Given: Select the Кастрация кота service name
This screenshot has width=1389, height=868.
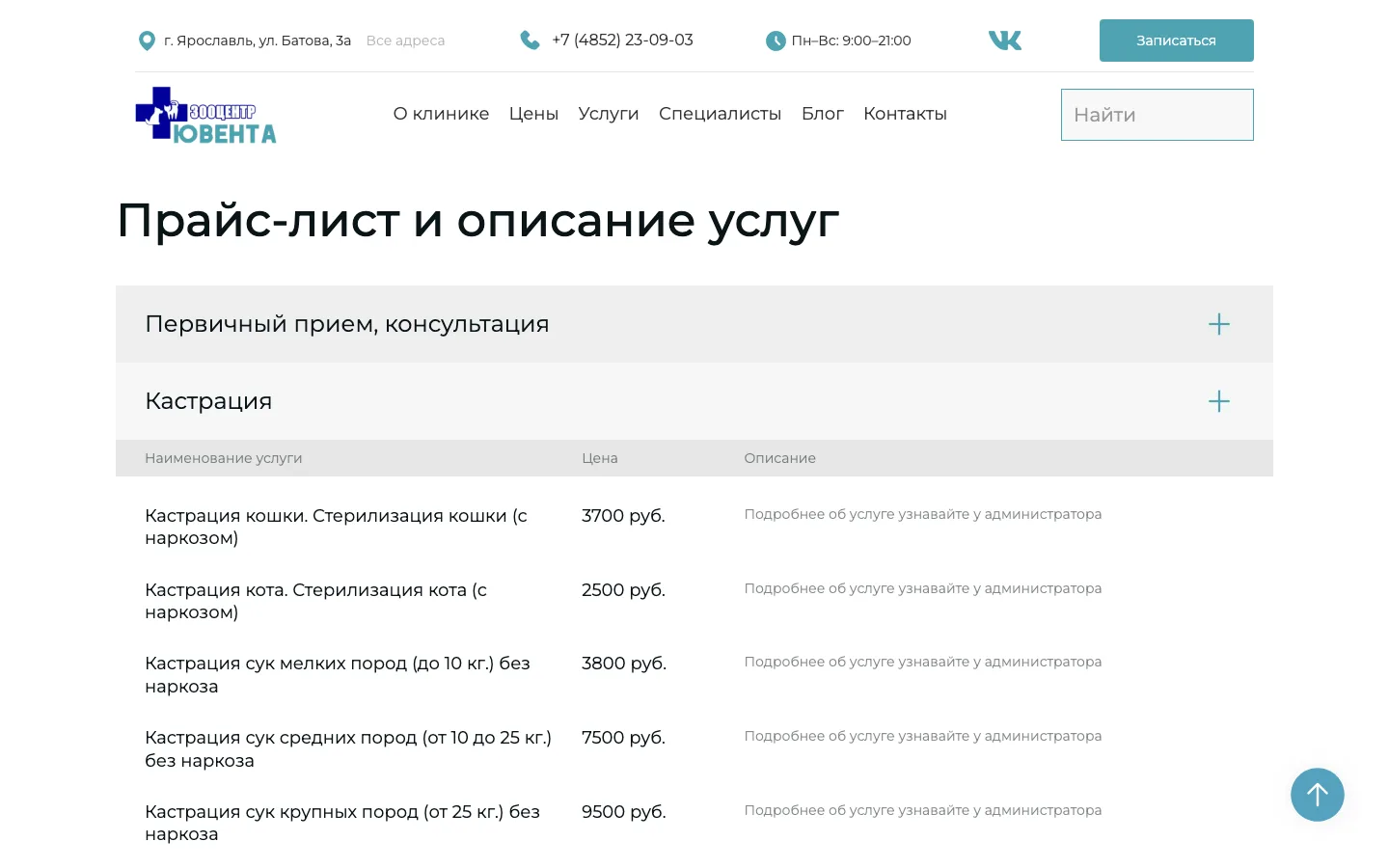Looking at the screenshot, I should coord(315,601).
